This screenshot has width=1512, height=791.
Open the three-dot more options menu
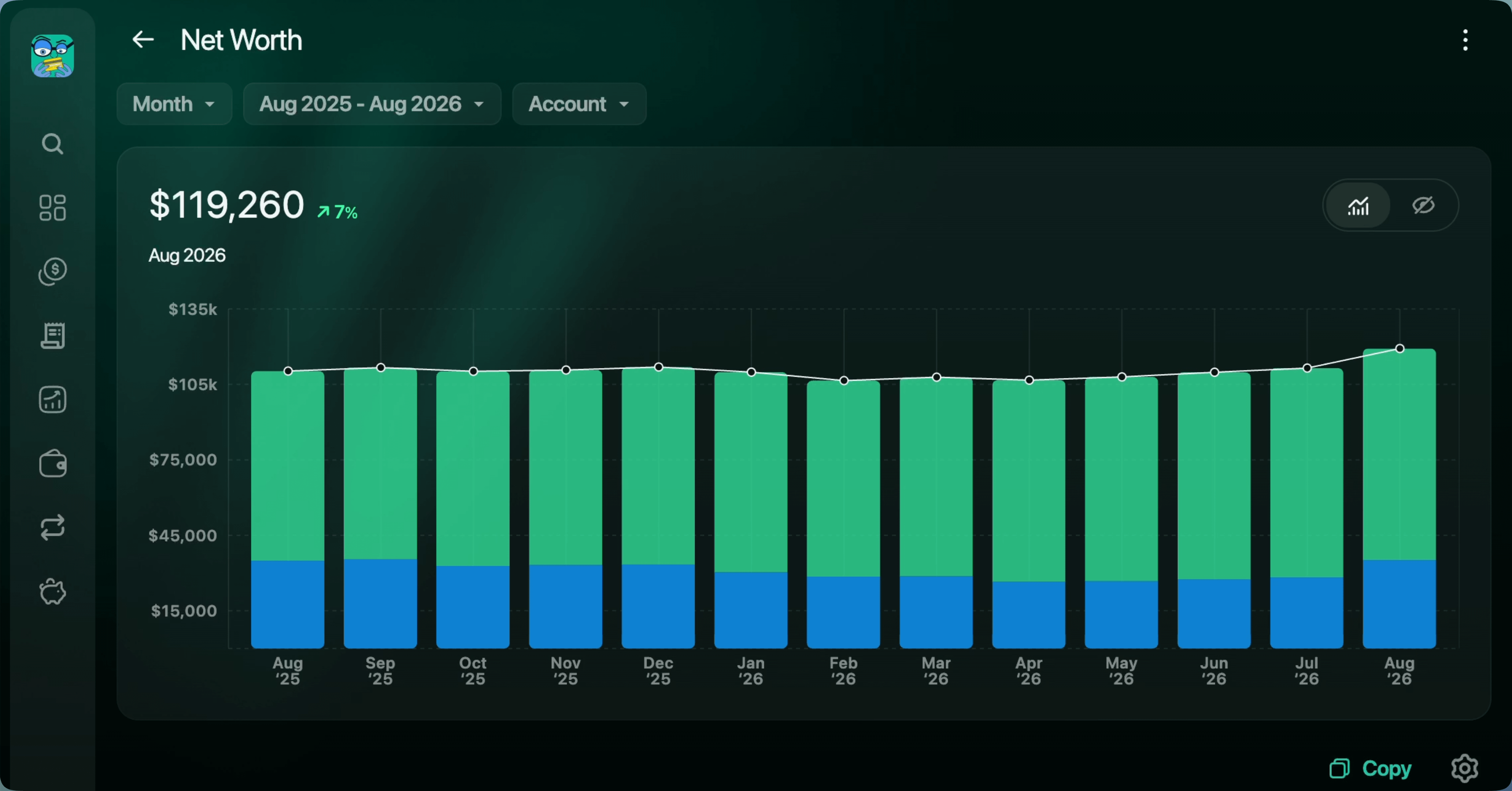point(1465,40)
